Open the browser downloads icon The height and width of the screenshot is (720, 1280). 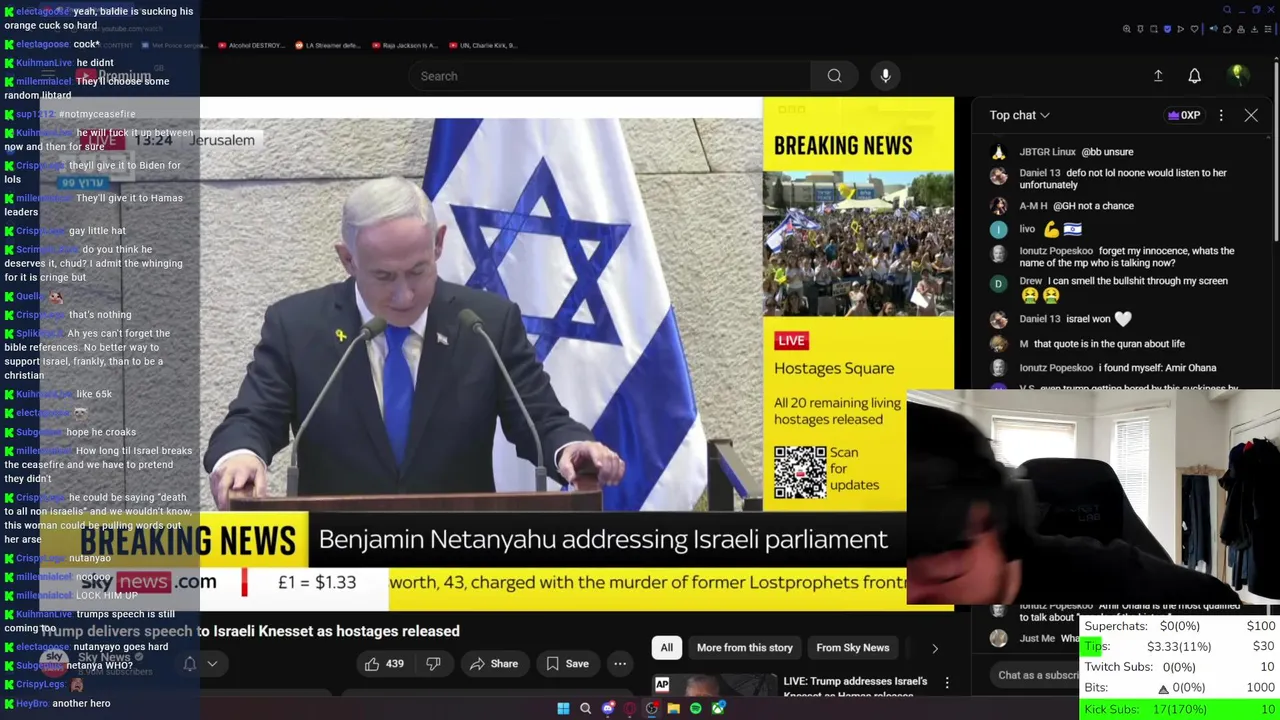coord(1254,29)
